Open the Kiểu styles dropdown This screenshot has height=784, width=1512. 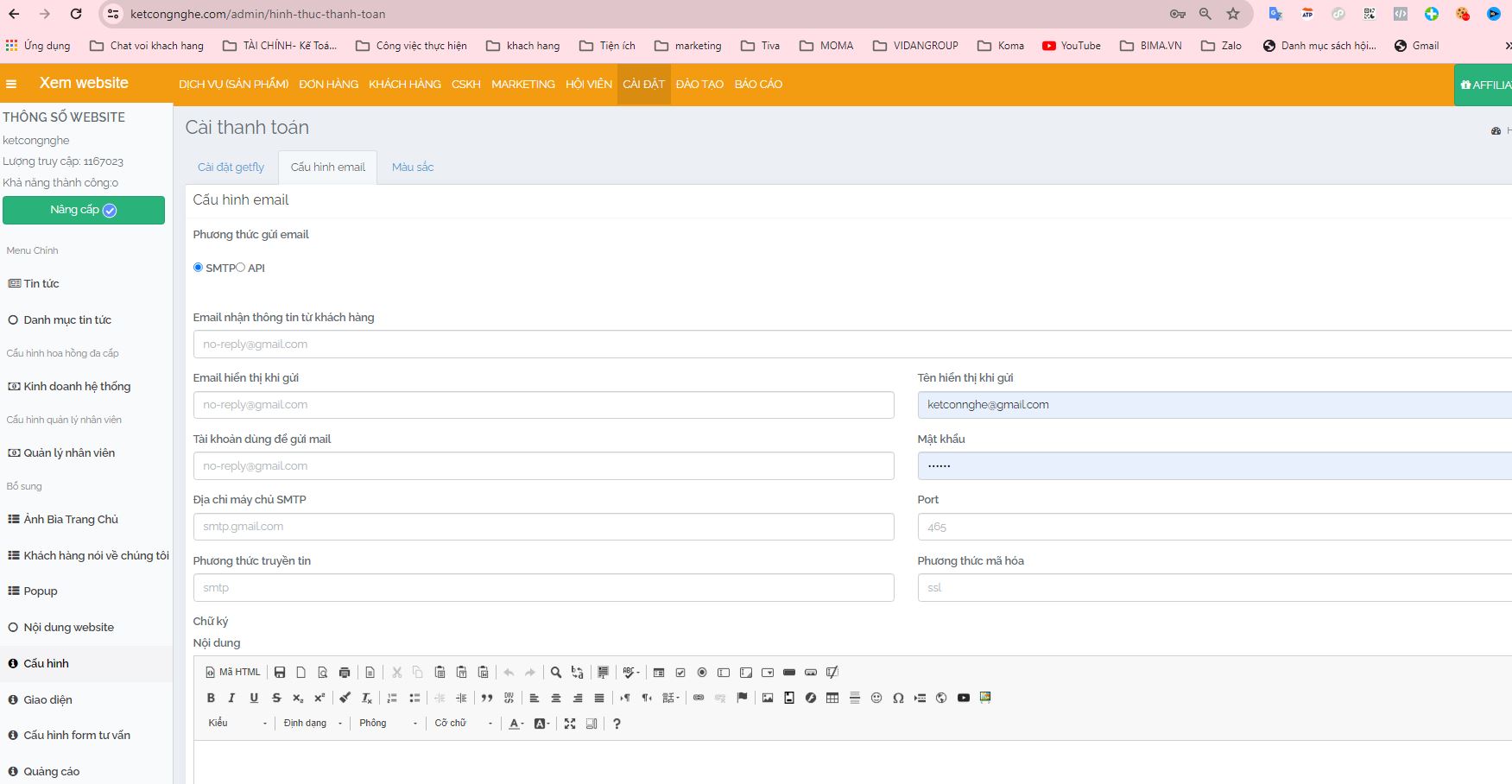237,724
